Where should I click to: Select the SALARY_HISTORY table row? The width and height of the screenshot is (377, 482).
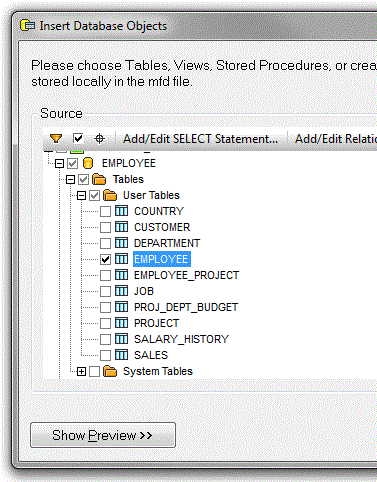181,339
